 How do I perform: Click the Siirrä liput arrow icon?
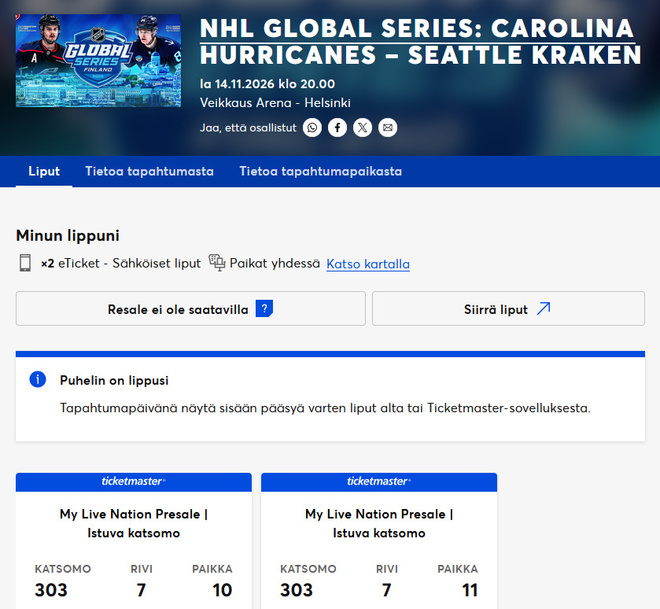(x=543, y=308)
